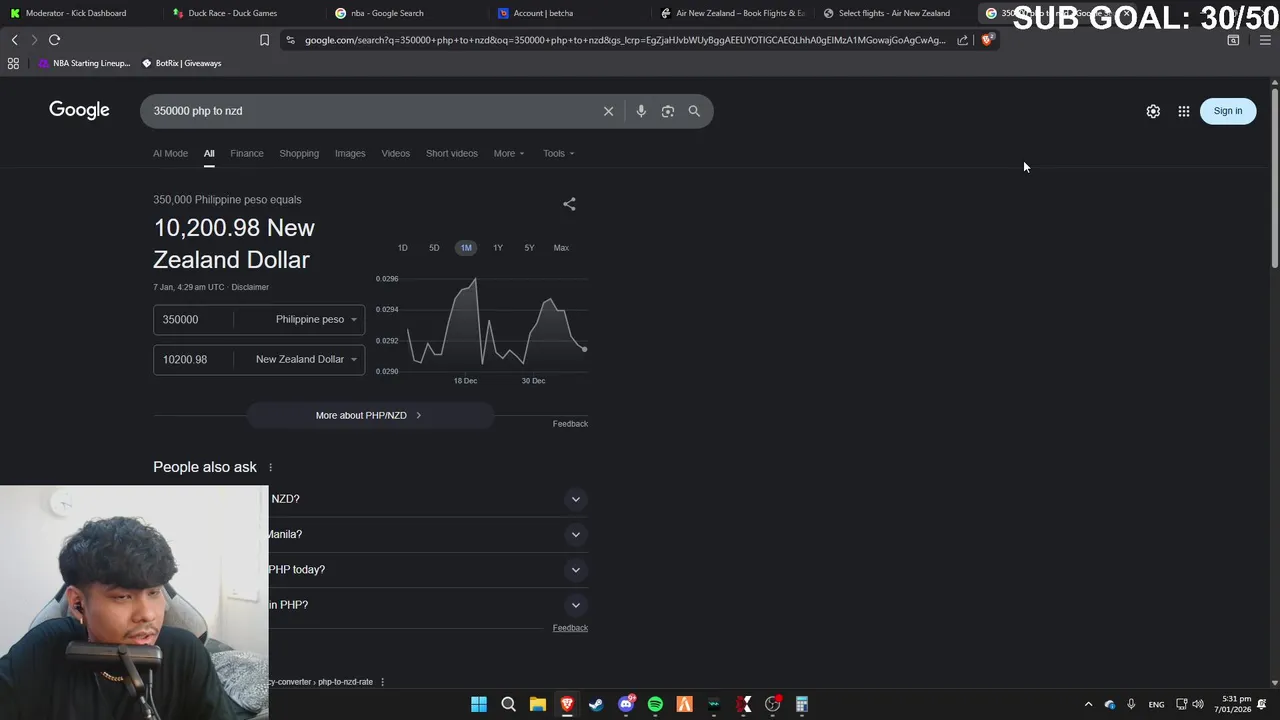The width and height of the screenshot is (1280, 720).
Task: Switch to Finance results tab
Action: pos(247,153)
